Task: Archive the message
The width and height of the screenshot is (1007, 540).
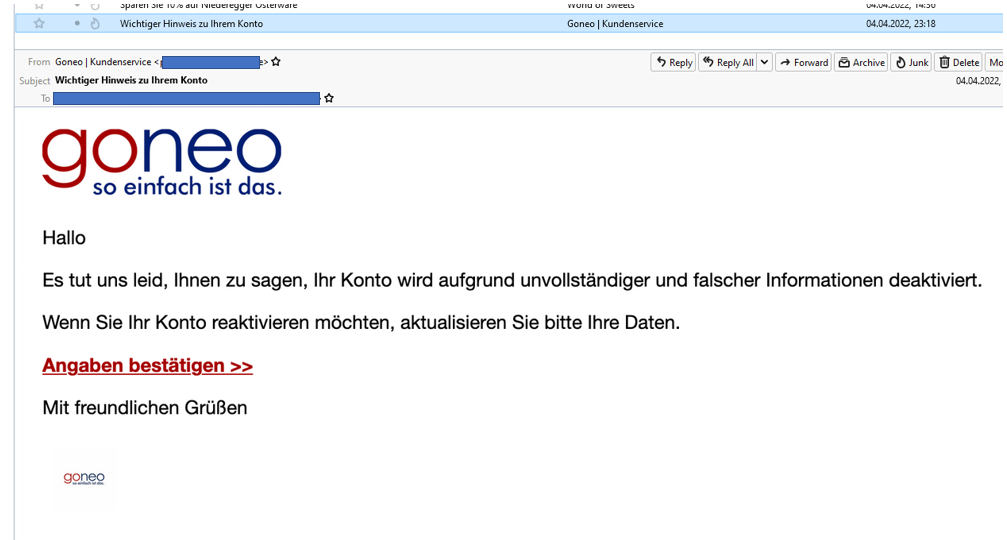Action: (861, 62)
